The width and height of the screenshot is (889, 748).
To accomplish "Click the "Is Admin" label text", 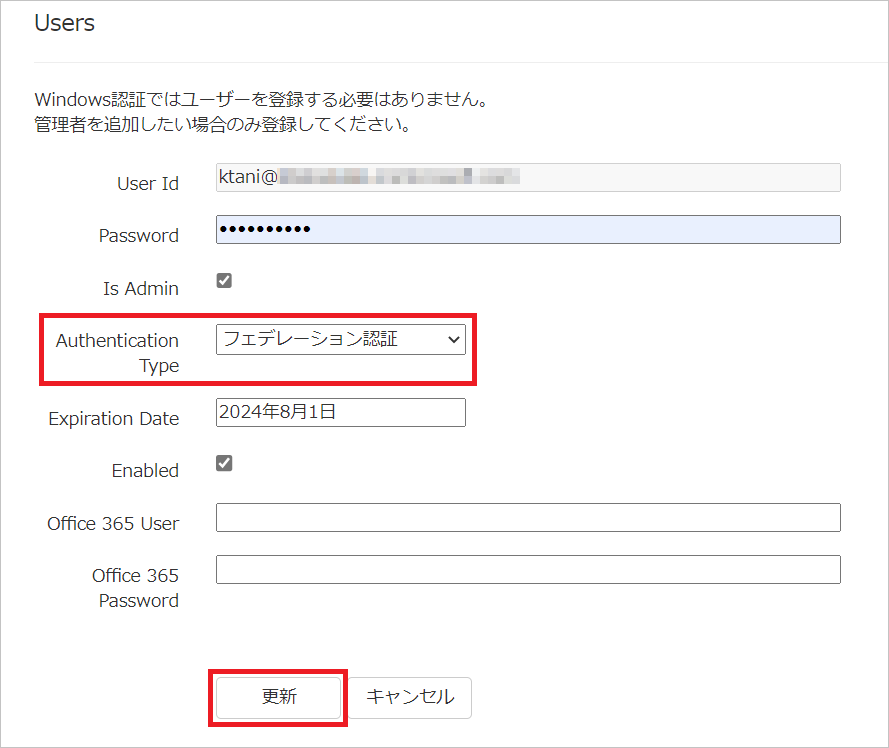I will point(141,289).
